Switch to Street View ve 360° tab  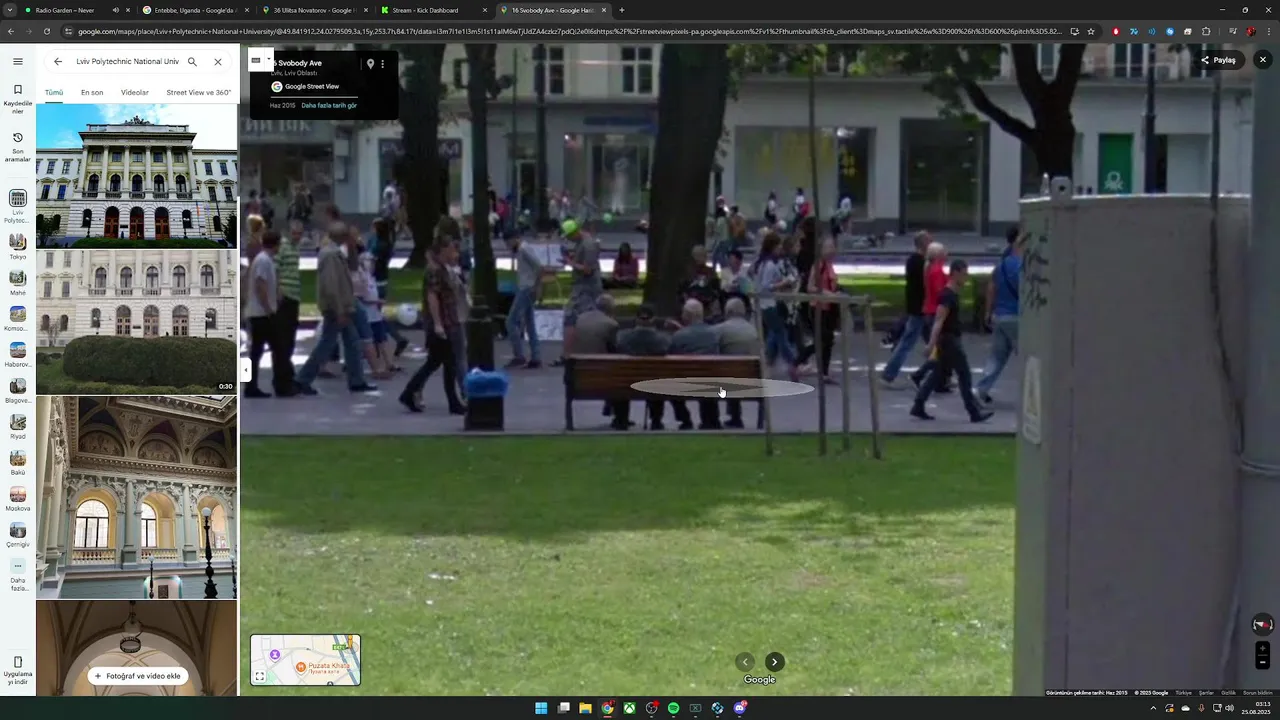199,92
